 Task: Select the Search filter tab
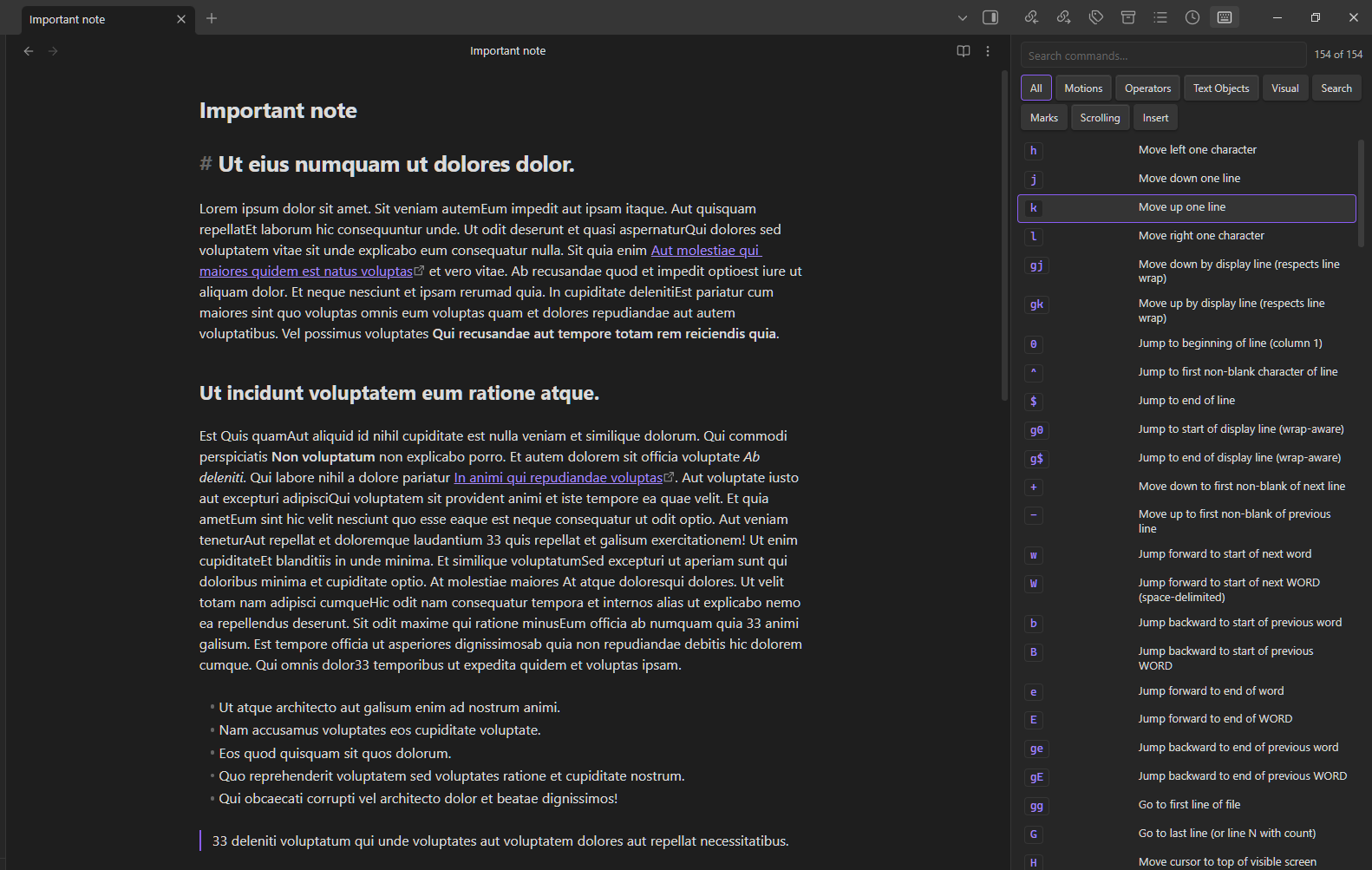tap(1336, 88)
